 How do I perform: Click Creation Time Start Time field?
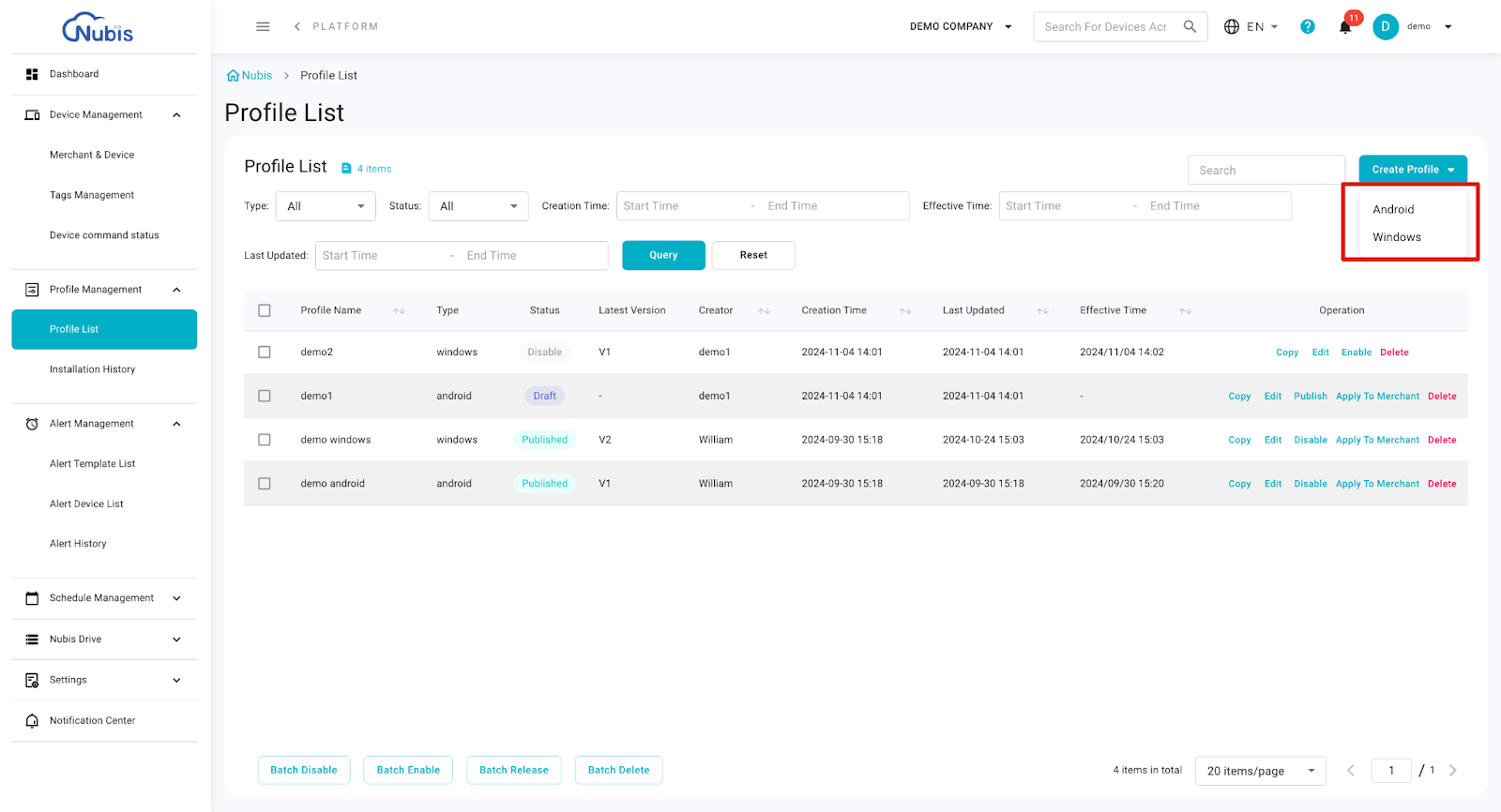(683, 206)
